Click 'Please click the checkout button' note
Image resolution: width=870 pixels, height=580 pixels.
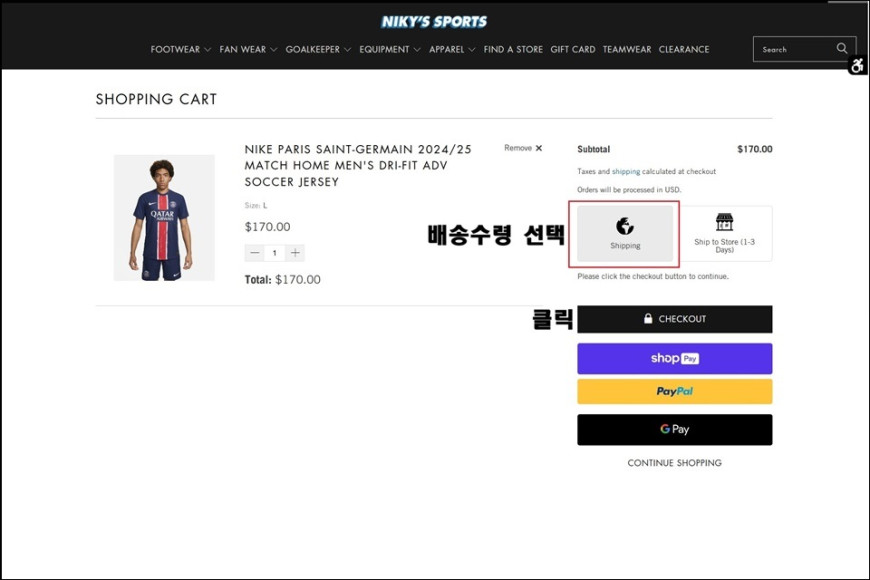(653, 276)
